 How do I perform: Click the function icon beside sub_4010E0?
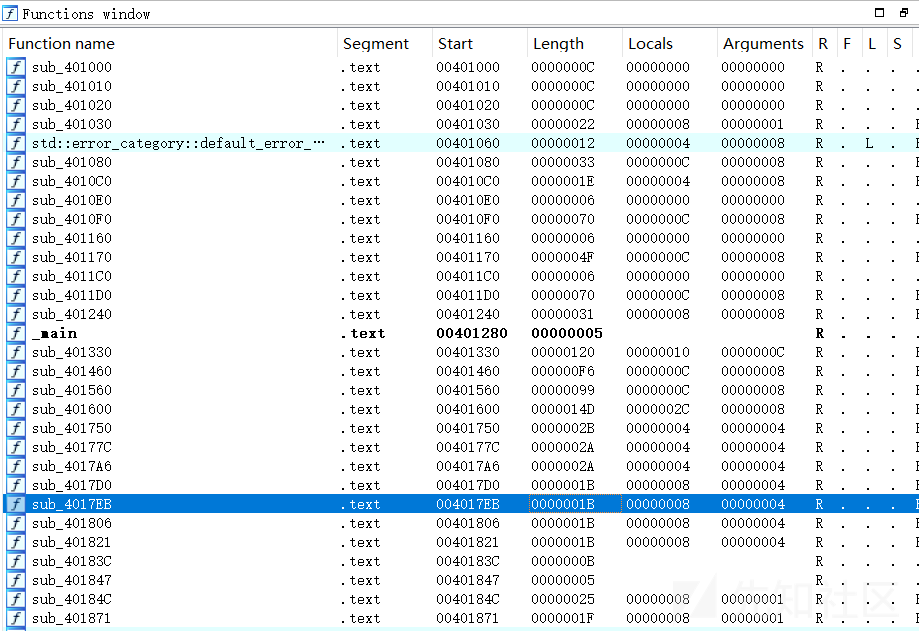pyautogui.click(x=16, y=200)
